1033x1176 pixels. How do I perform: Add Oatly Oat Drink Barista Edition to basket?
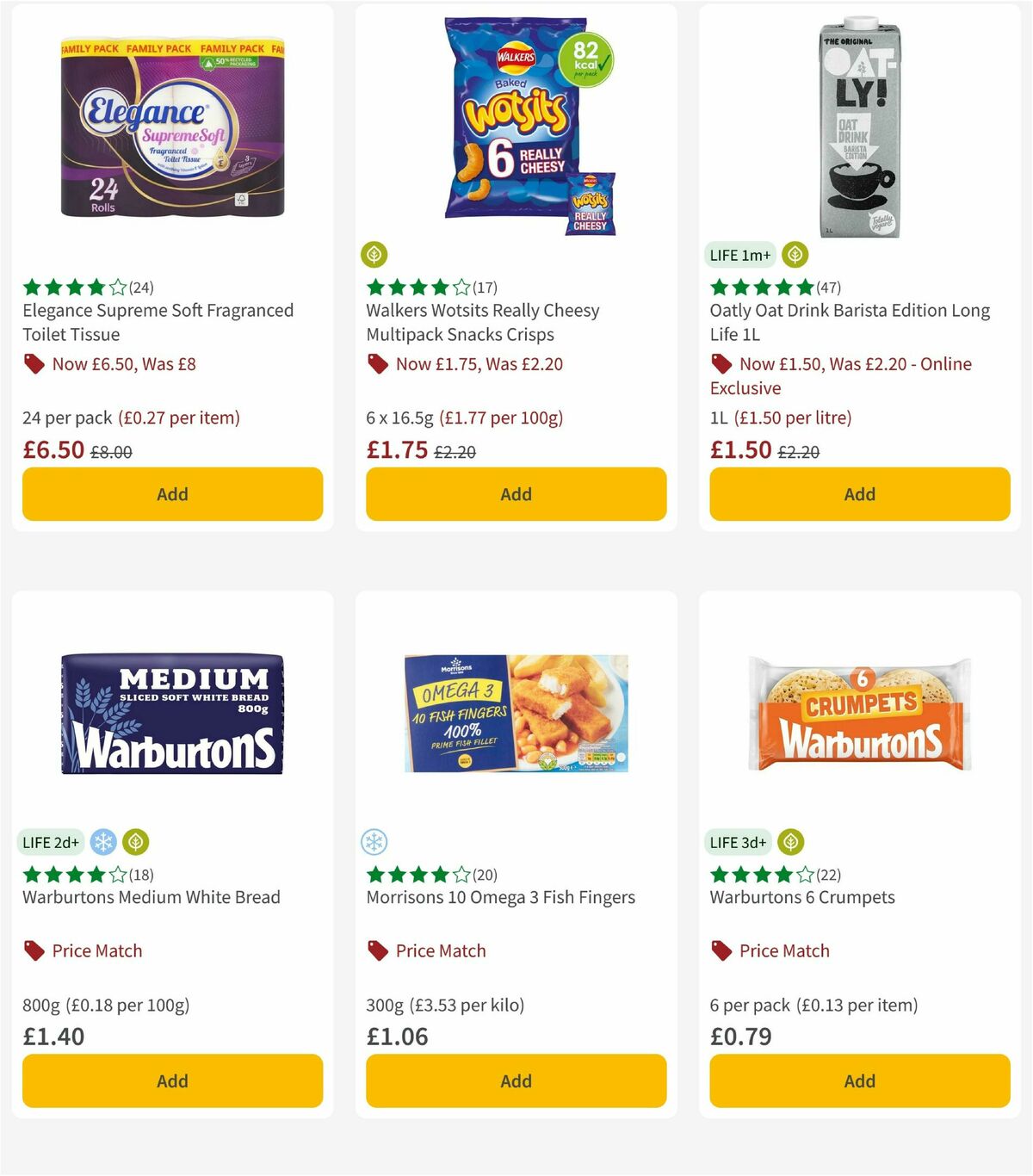(x=859, y=494)
